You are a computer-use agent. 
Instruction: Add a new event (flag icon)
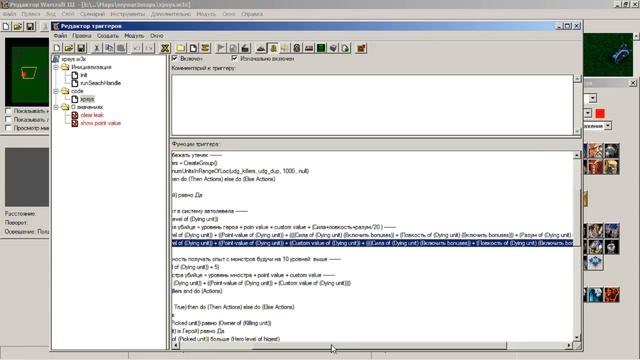point(221,48)
